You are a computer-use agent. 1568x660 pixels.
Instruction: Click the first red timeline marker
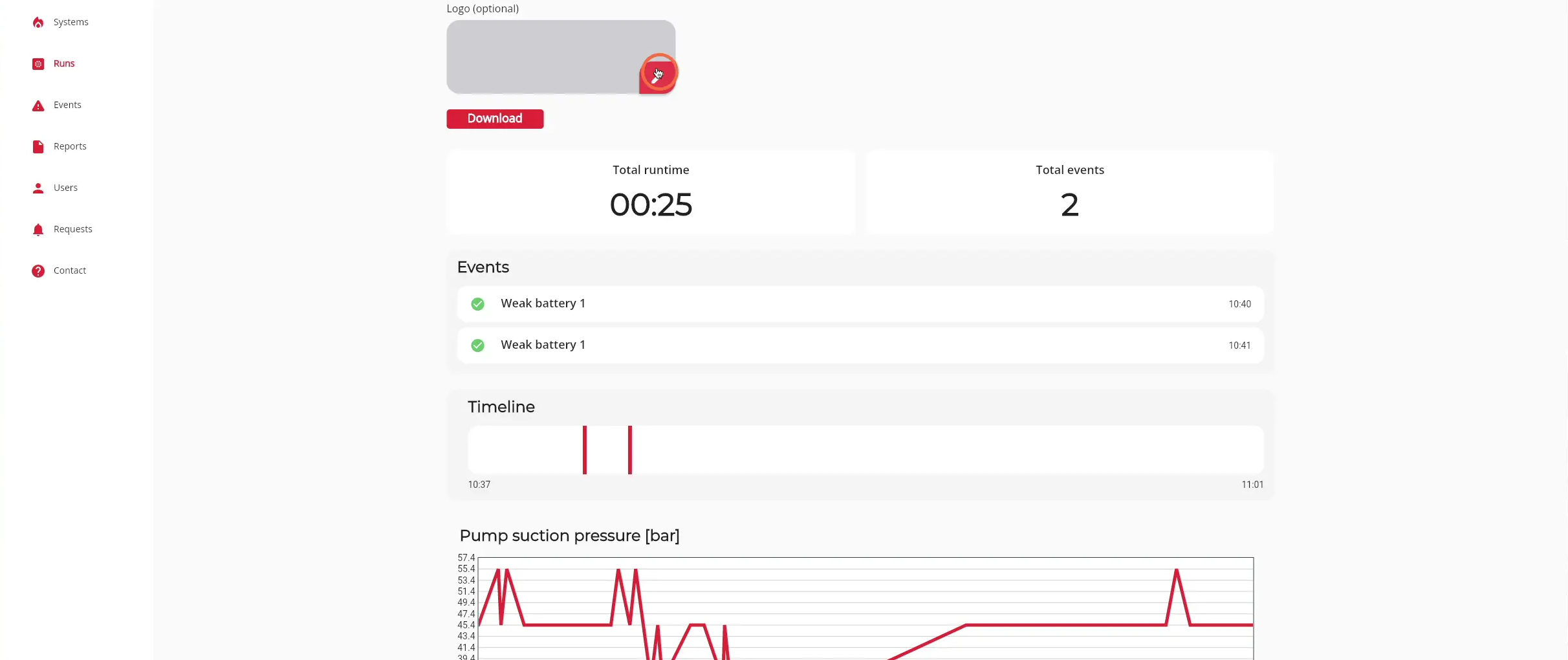[585, 450]
